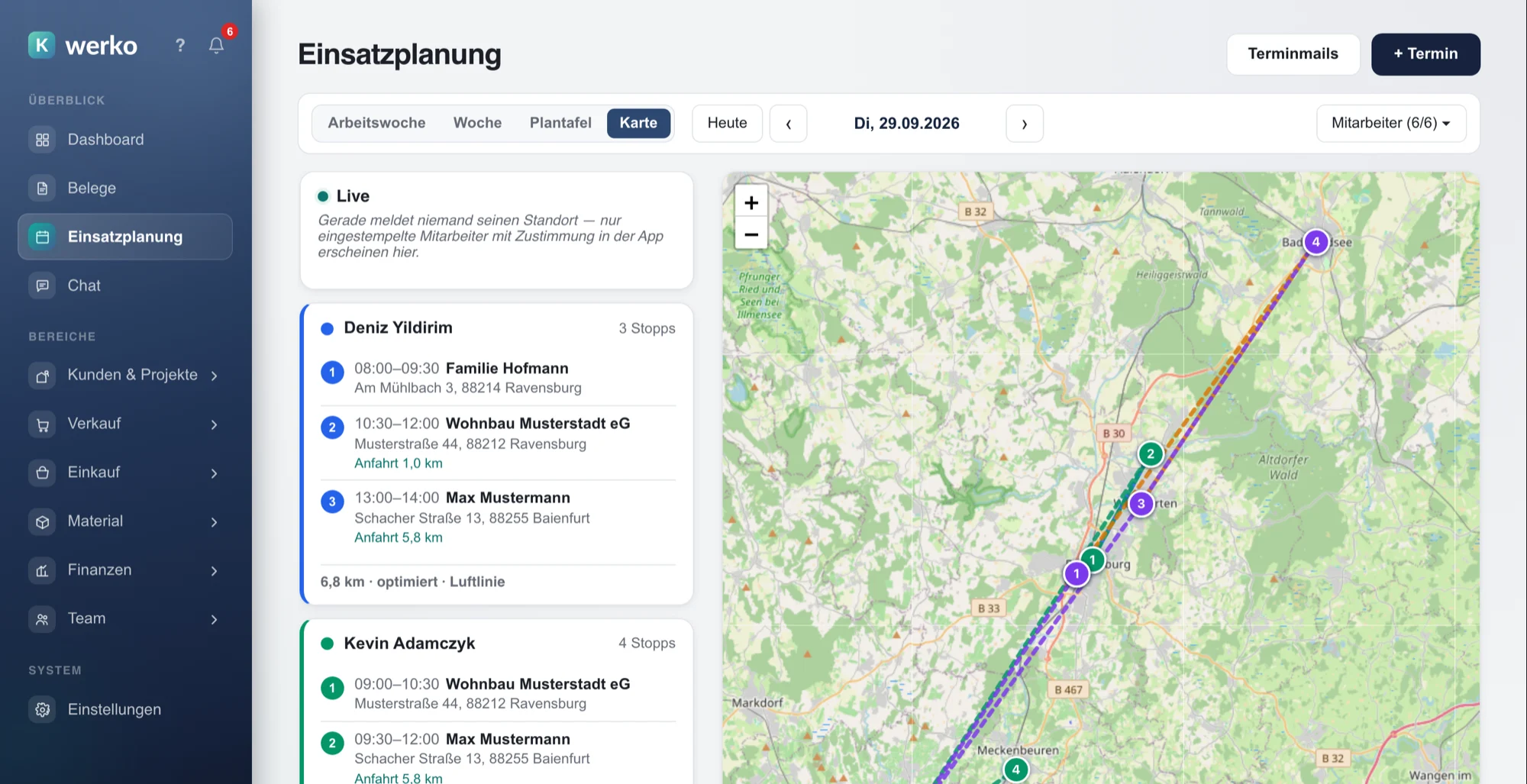Click the date Di, 29.09.2026
The image size is (1527, 784).
coord(906,123)
